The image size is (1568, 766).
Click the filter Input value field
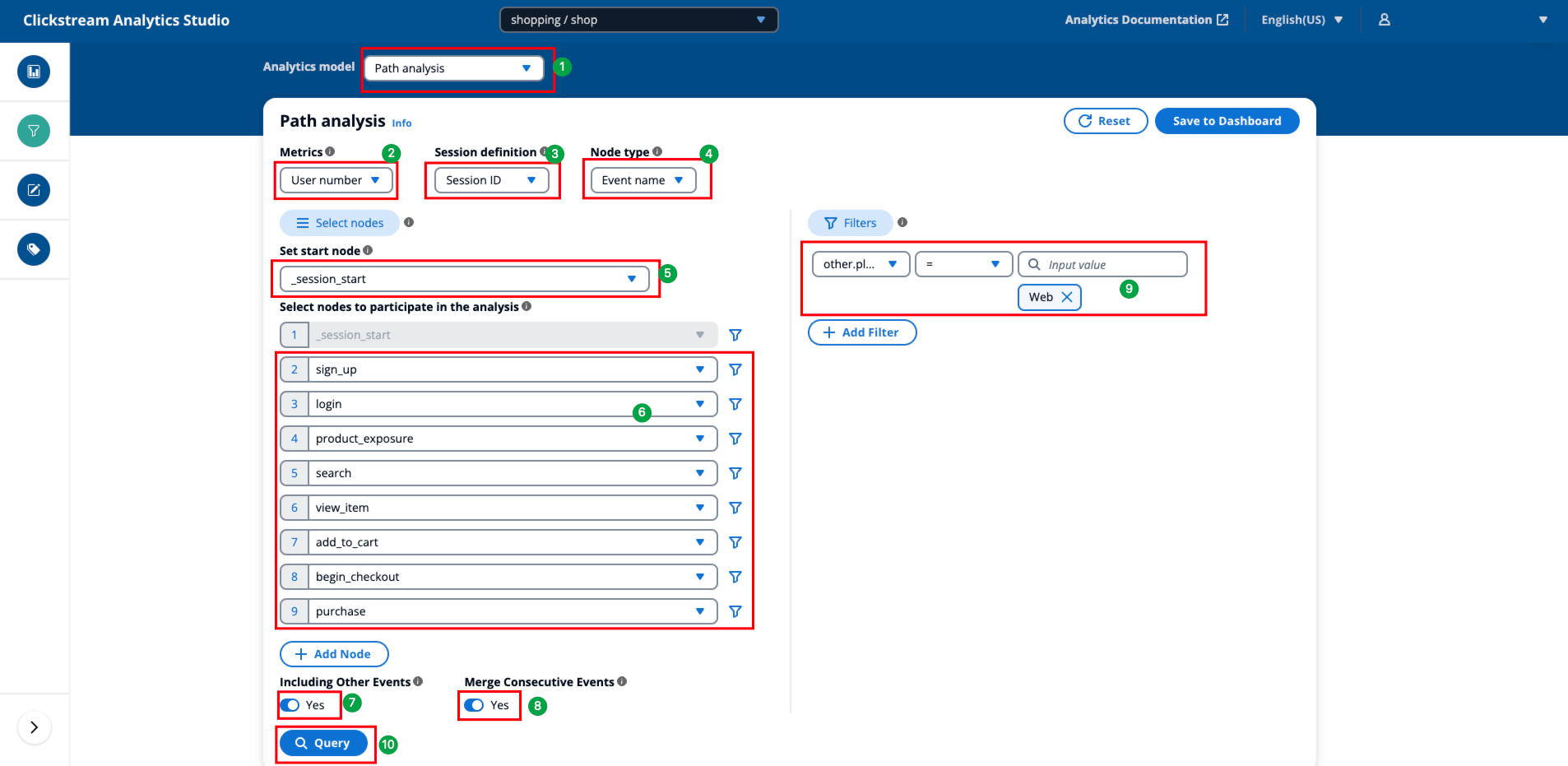point(1103,264)
